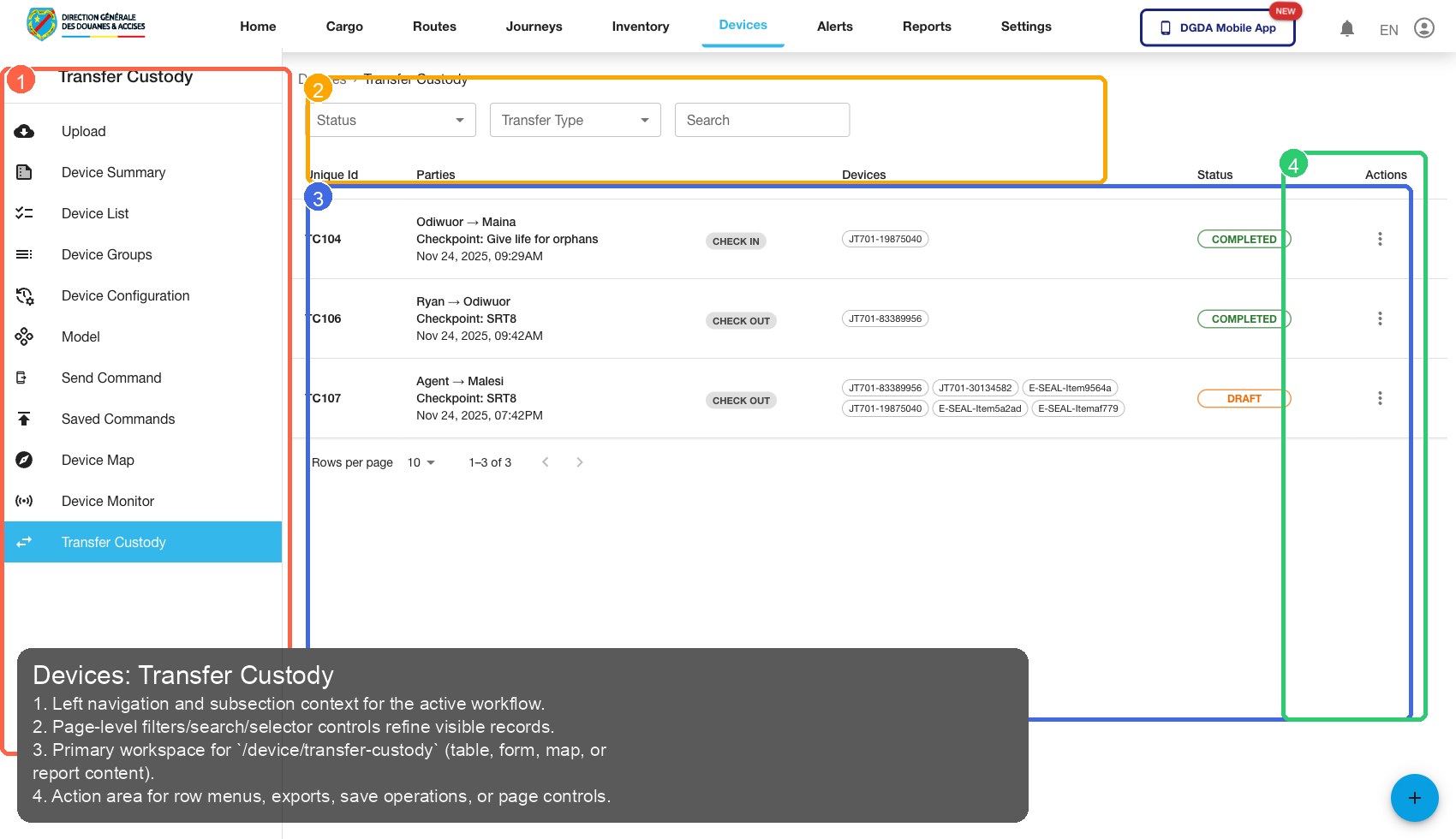Click the Model nodes icon in sidebar
Image resolution: width=1456 pixels, height=839 pixels.
tap(24, 336)
